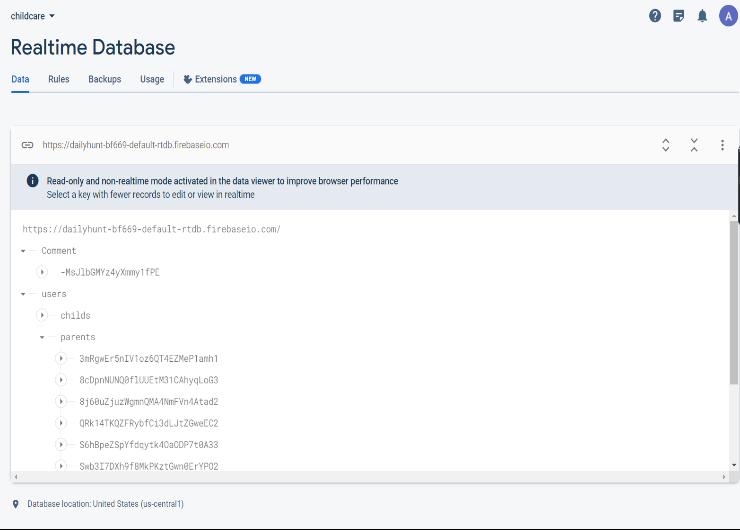Viewport: 740px width, 530px height.
Task: Click the Realtime Database heading
Action: pyautogui.click(x=93, y=47)
